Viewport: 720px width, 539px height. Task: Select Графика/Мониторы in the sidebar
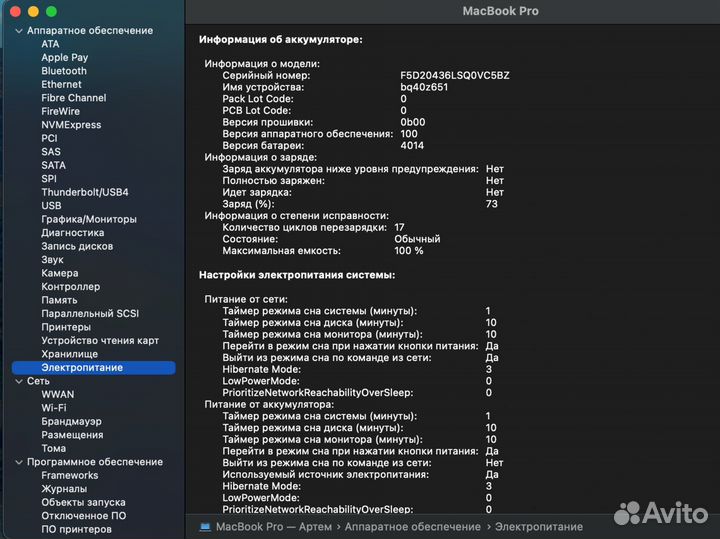(x=89, y=219)
